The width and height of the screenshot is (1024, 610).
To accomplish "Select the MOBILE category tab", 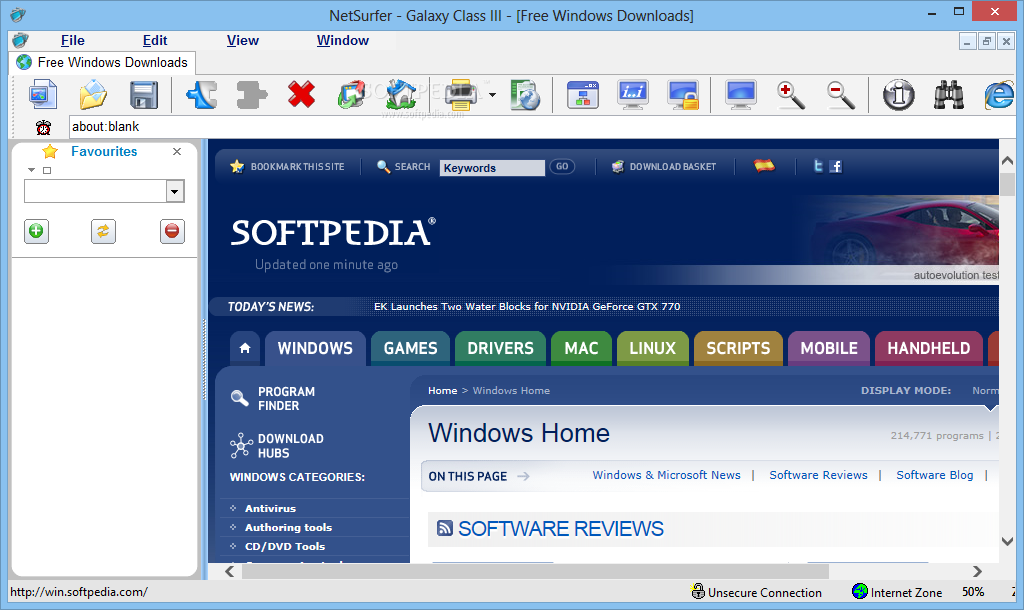I will pyautogui.click(x=829, y=348).
